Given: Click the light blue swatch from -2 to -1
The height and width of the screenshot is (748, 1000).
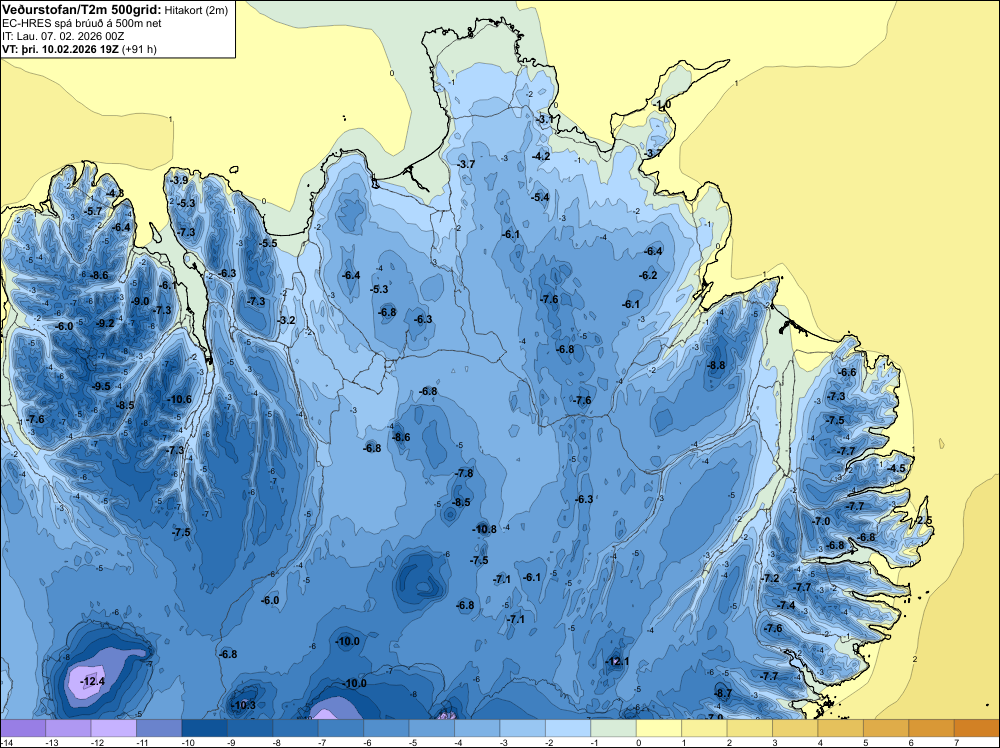Looking at the screenshot, I should coord(568,728).
